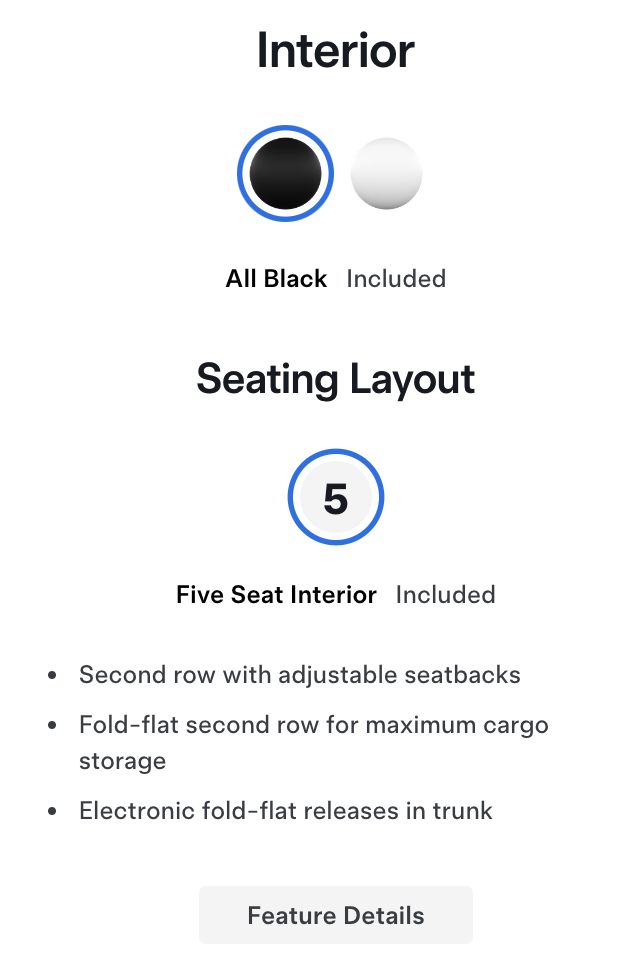Click the adjustable seatbacks bullet text
Screen dimensions: 632x976
point(300,675)
